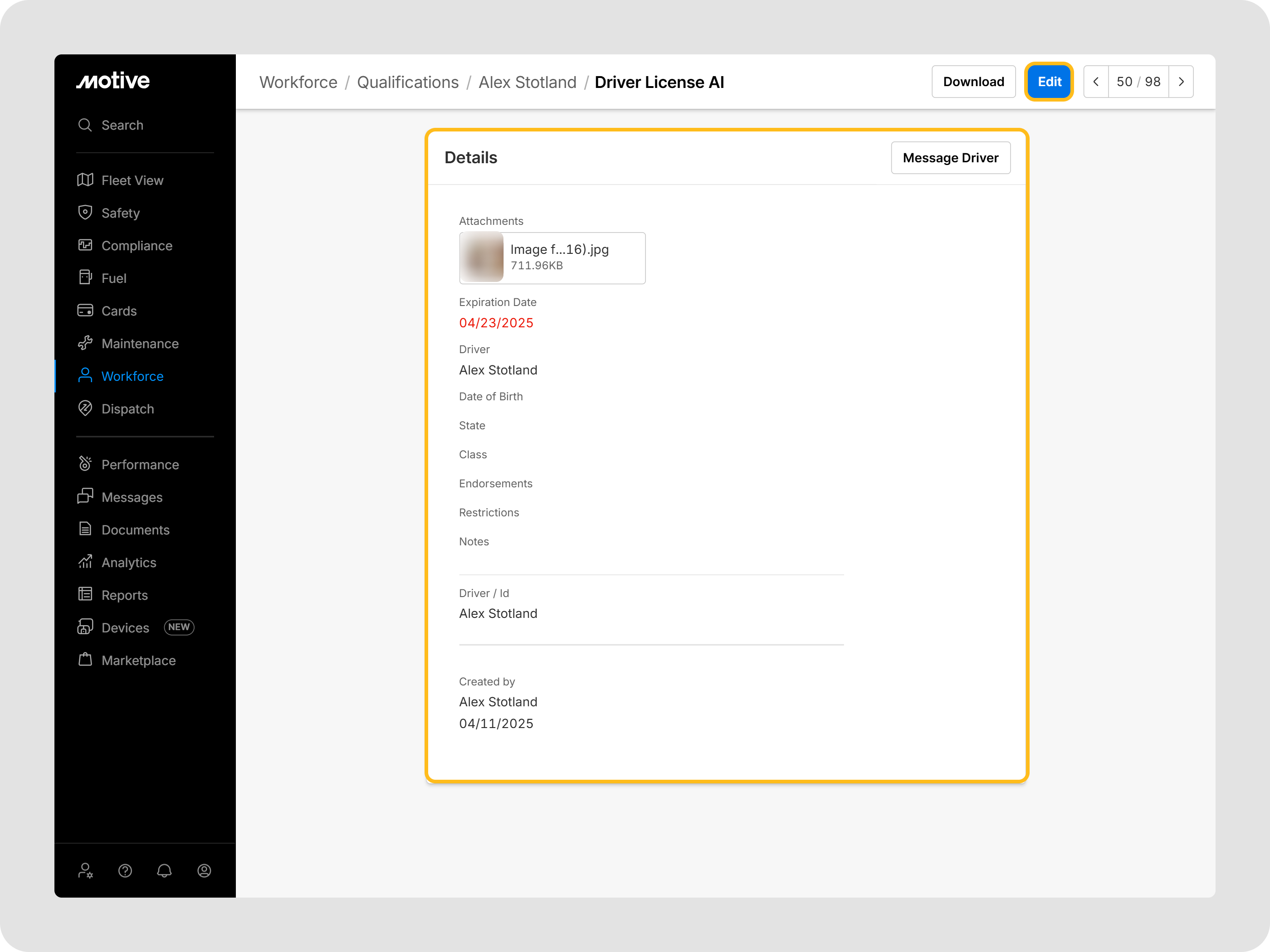Image resolution: width=1270 pixels, height=952 pixels.
Task: Open the Reports section
Action: click(125, 595)
